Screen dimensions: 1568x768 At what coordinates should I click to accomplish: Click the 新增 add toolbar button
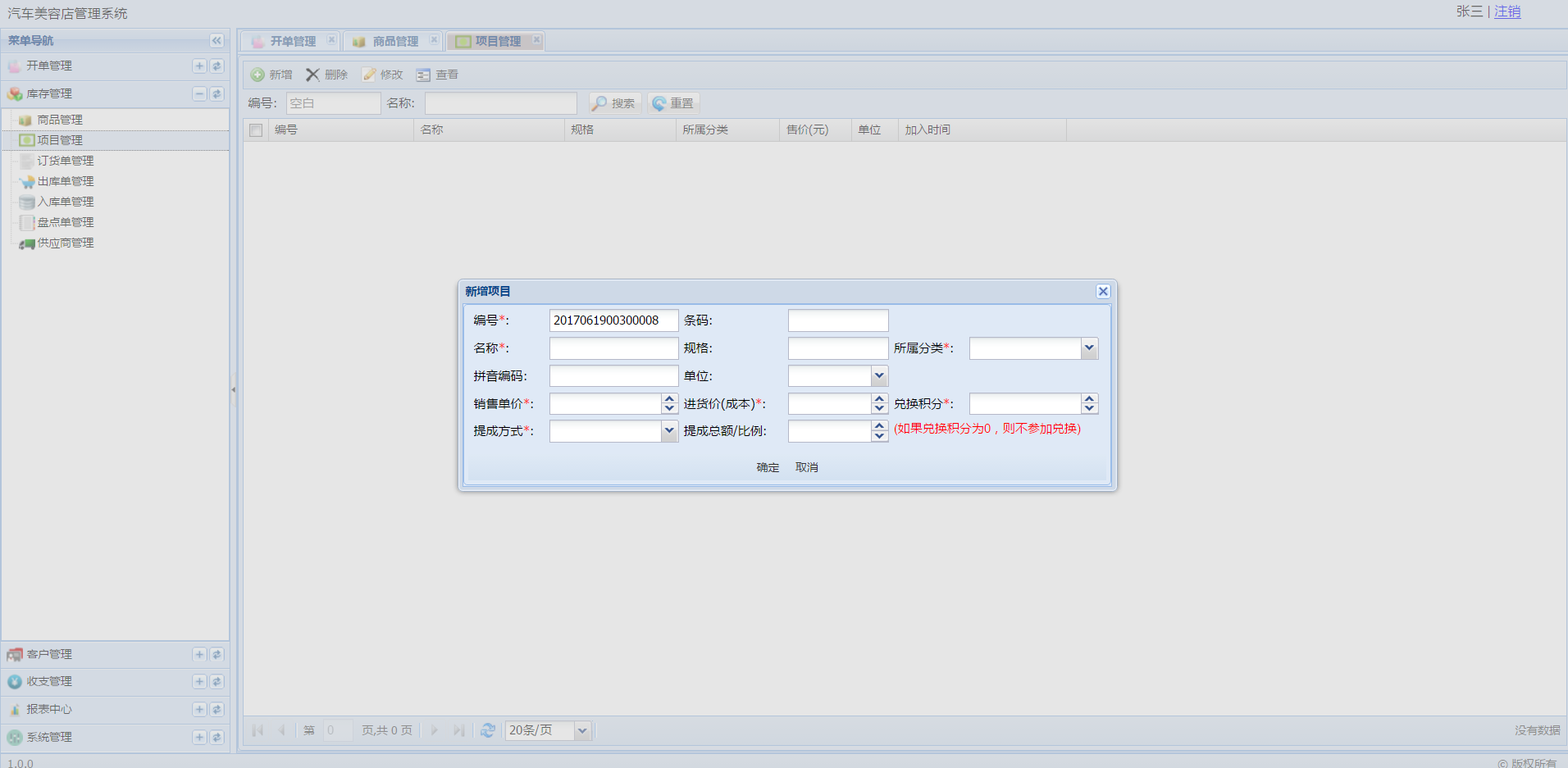pos(271,75)
